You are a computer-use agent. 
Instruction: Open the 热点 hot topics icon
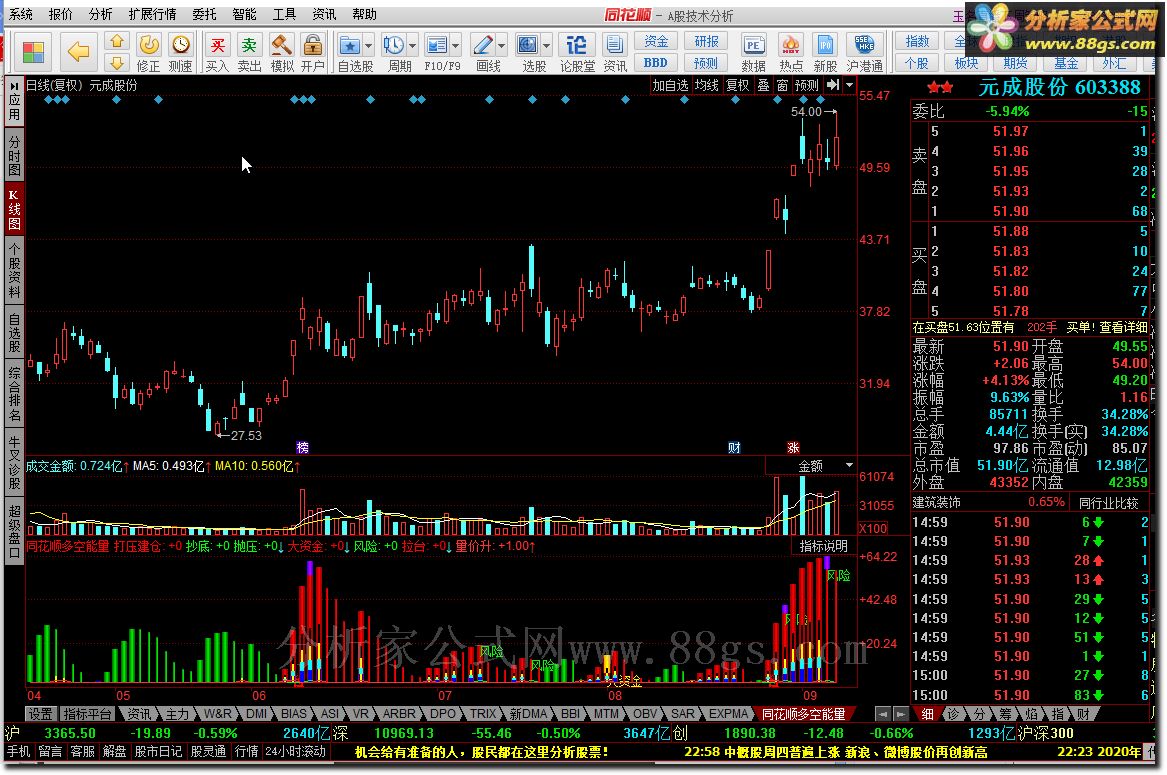pos(791,52)
